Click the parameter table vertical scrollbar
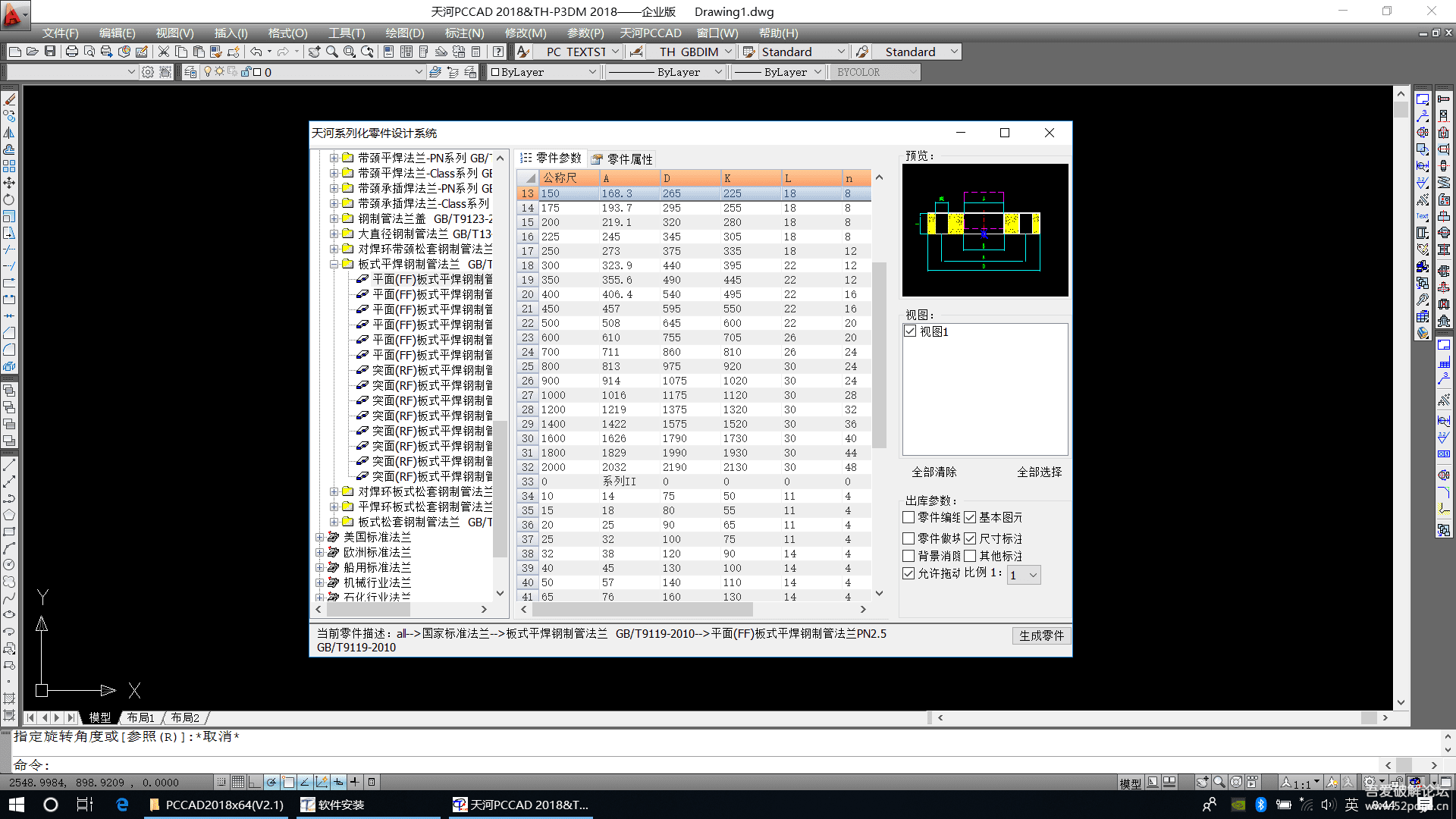The width and height of the screenshot is (1456, 819). pyautogui.click(x=879, y=356)
